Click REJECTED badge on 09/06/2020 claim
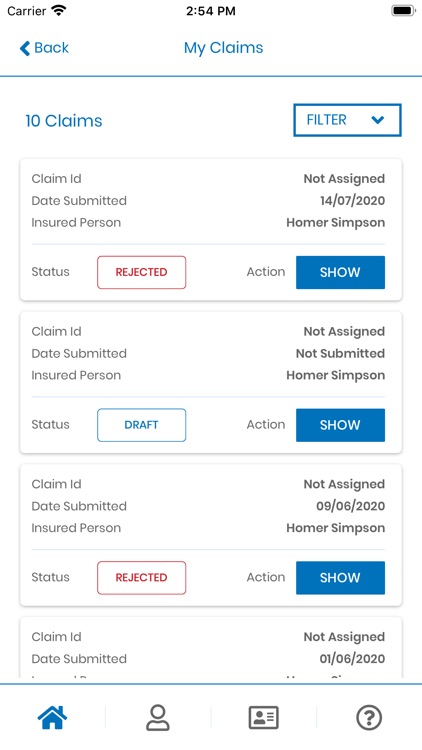 pyautogui.click(x=142, y=577)
